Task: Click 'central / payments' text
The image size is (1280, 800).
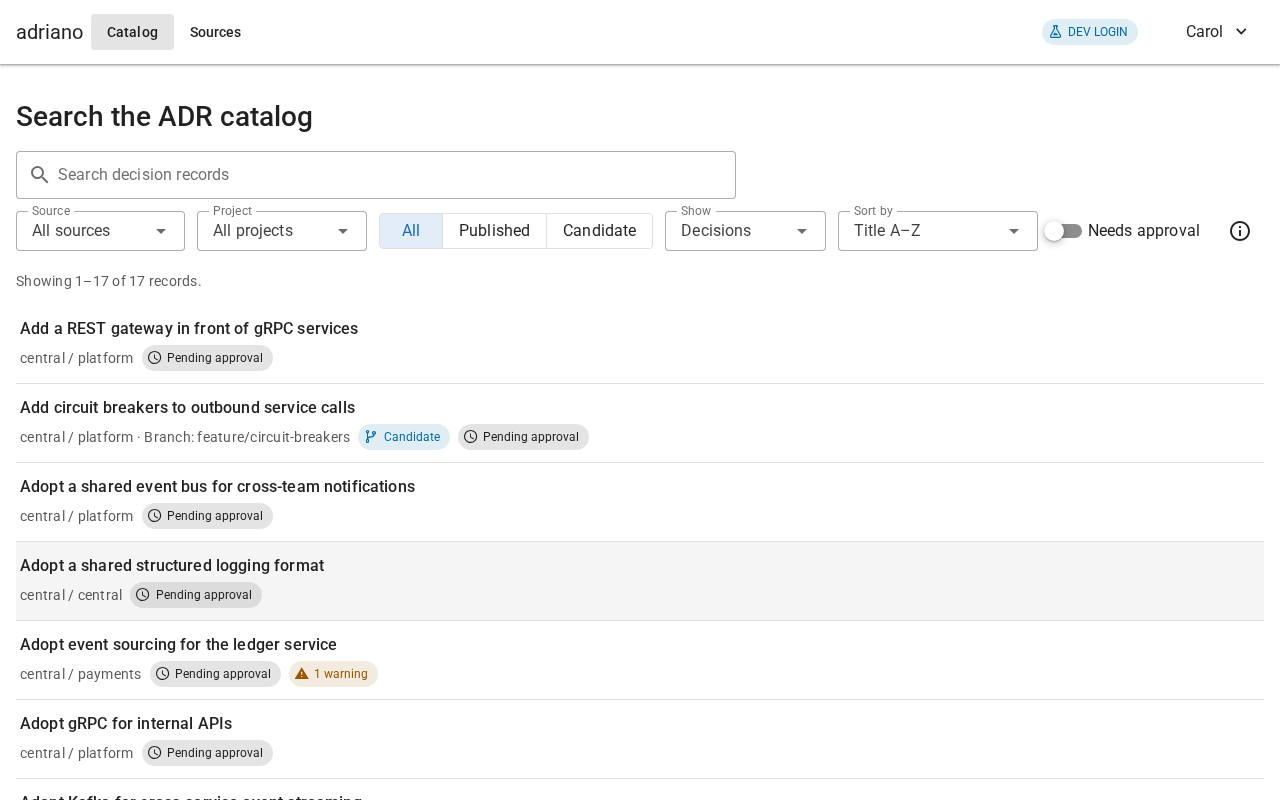Action: click(x=80, y=674)
